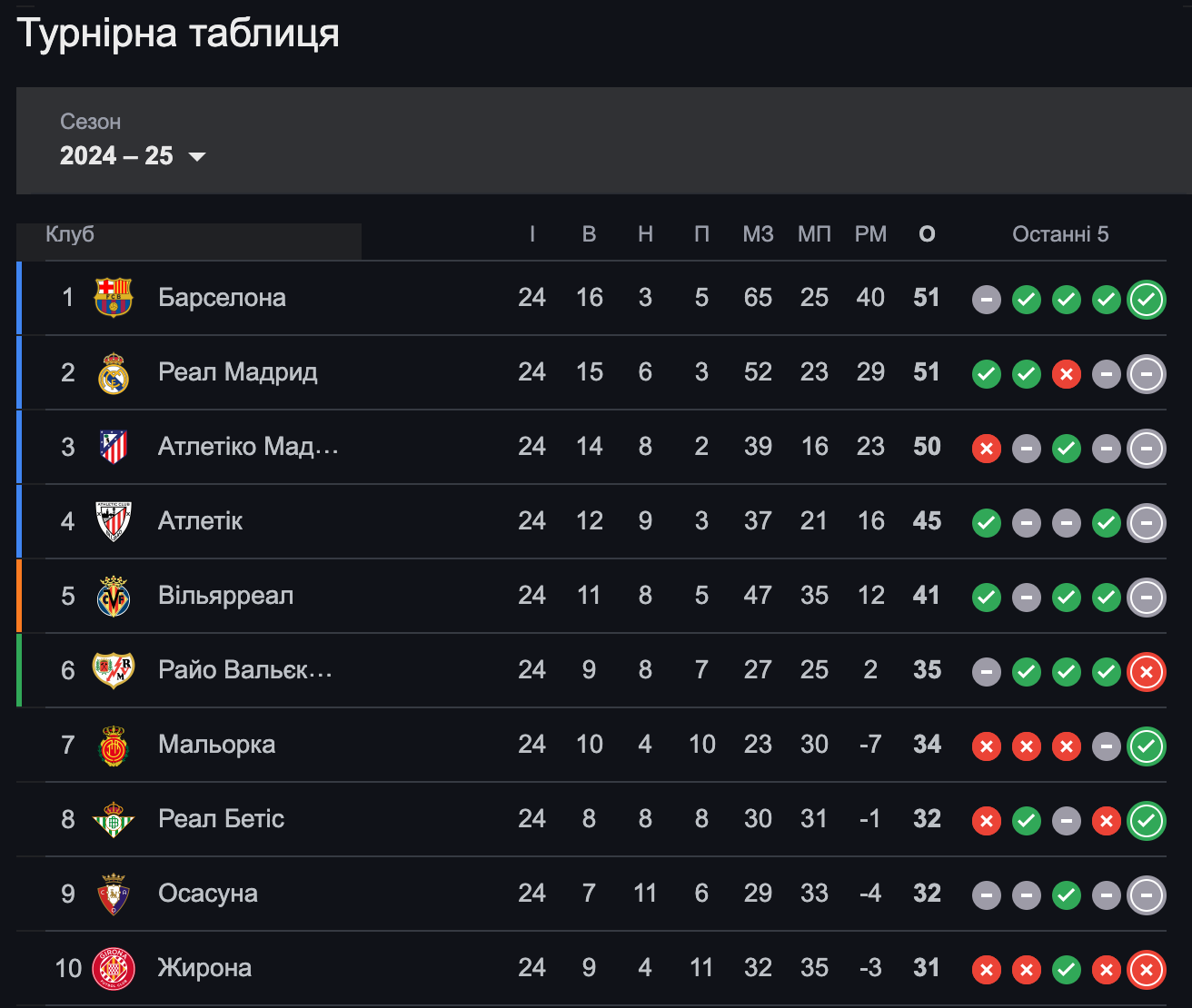Open the season 2024 – 25 dropdown
Image resolution: width=1192 pixels, height=1008 pixels.
coord(134,155)
